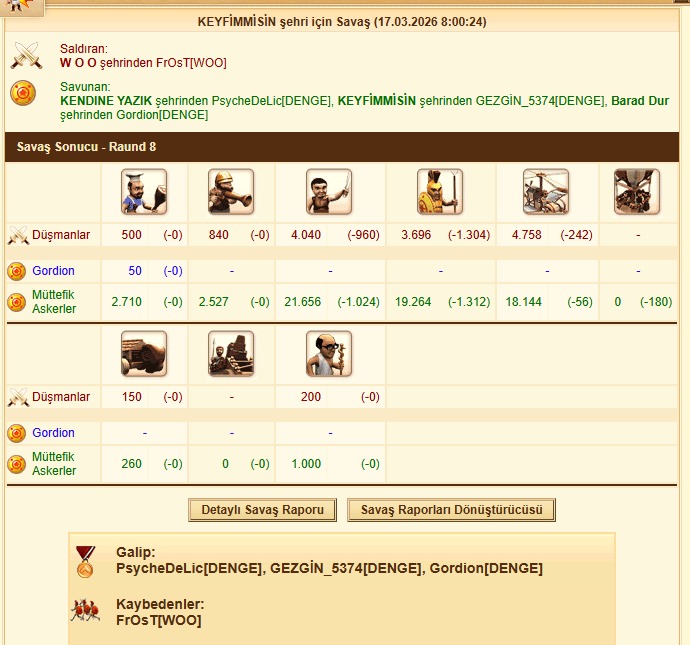The width and height of the screenshot is (690, 645).
Task: Click the shield icon beside Savunan
Action: [23, 93]
